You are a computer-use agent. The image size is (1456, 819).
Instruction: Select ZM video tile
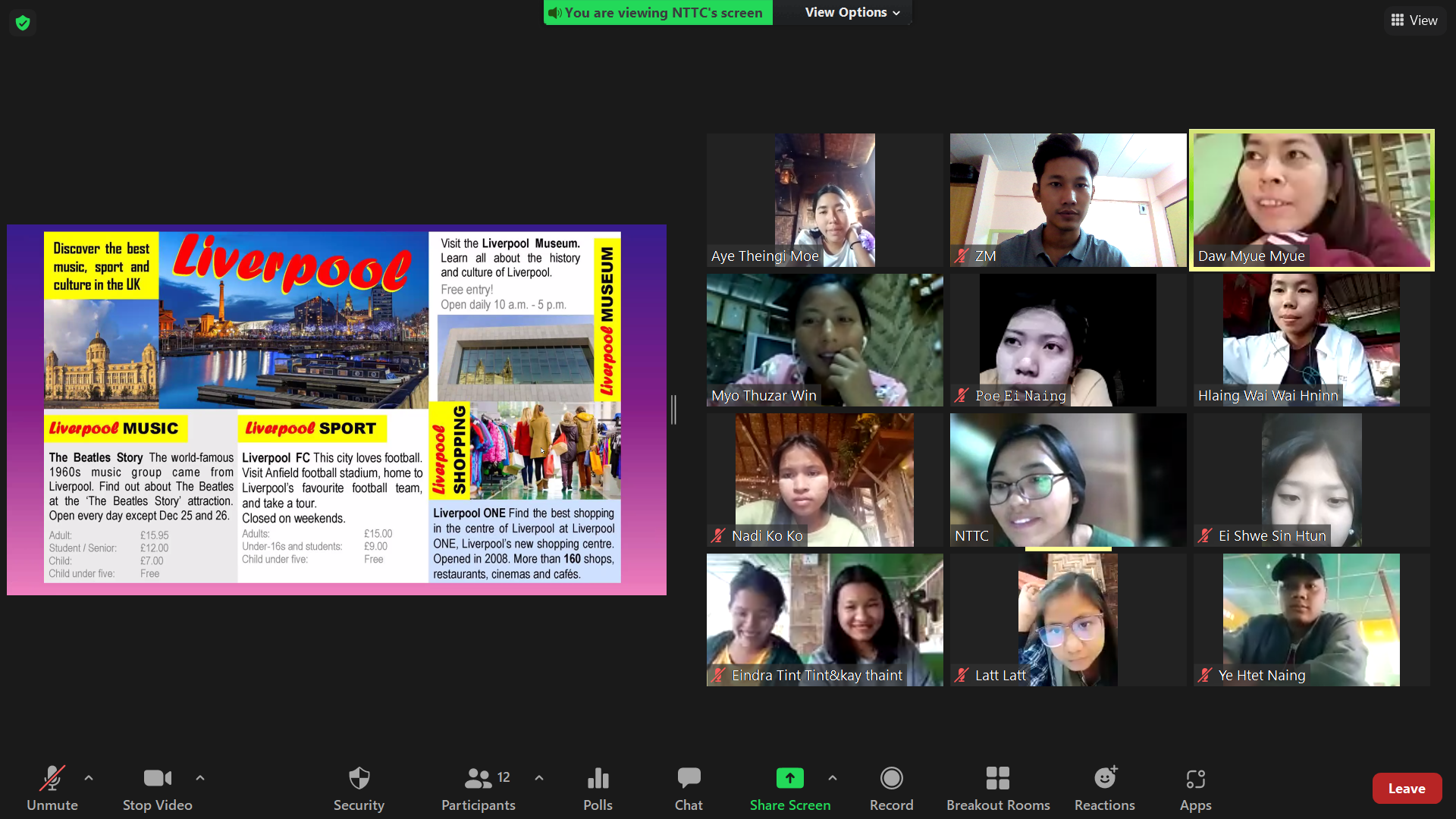point(1068,200)
